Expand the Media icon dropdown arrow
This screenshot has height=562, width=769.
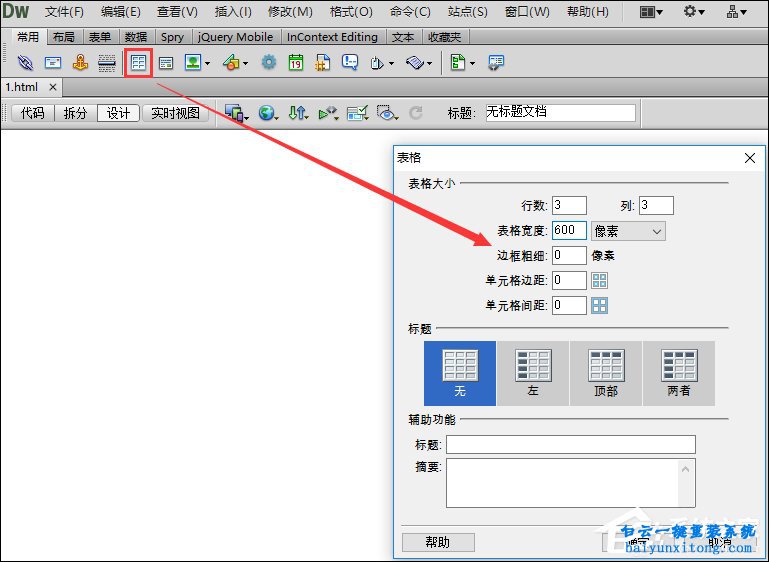click(x=245, y=63)
